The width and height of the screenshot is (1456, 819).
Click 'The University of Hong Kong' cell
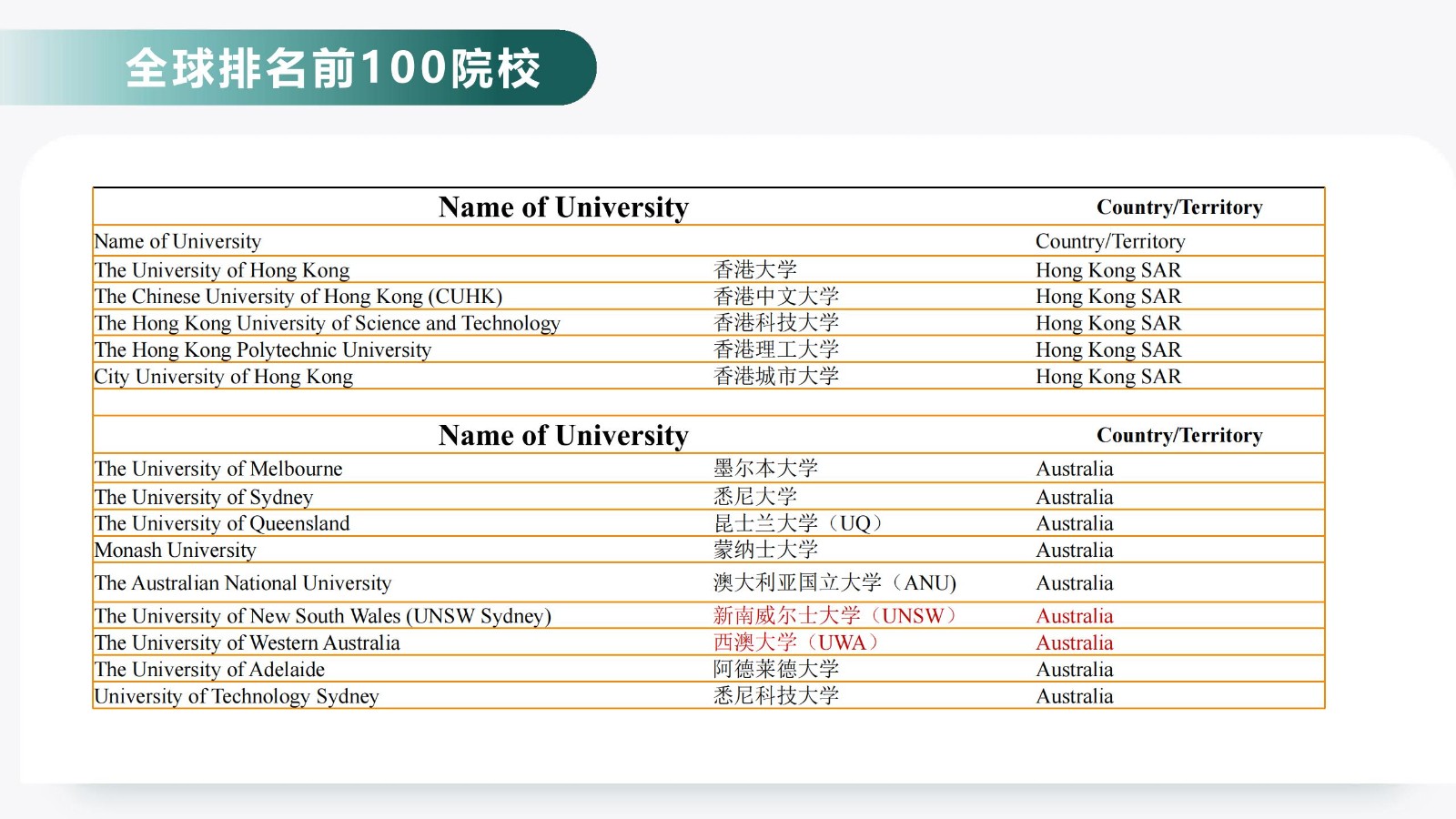(222, 270)
